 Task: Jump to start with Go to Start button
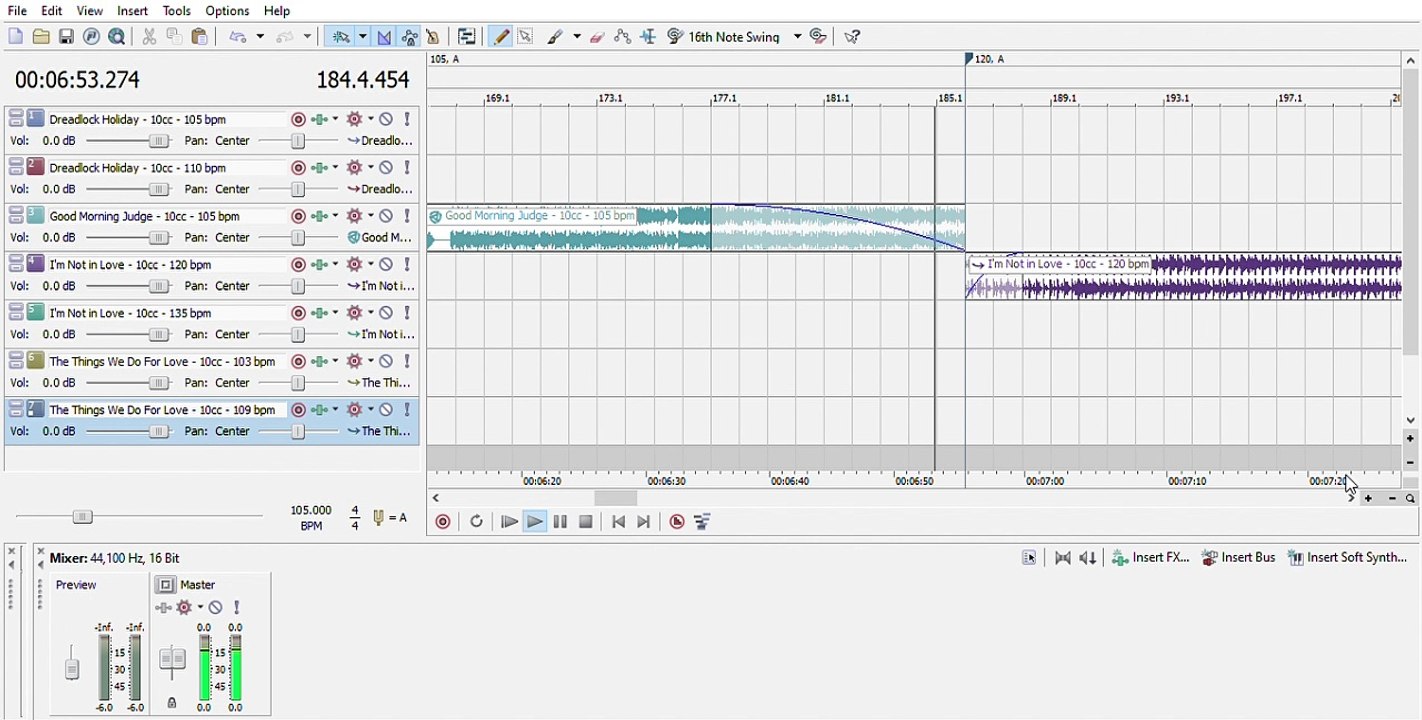click(618, 522)
